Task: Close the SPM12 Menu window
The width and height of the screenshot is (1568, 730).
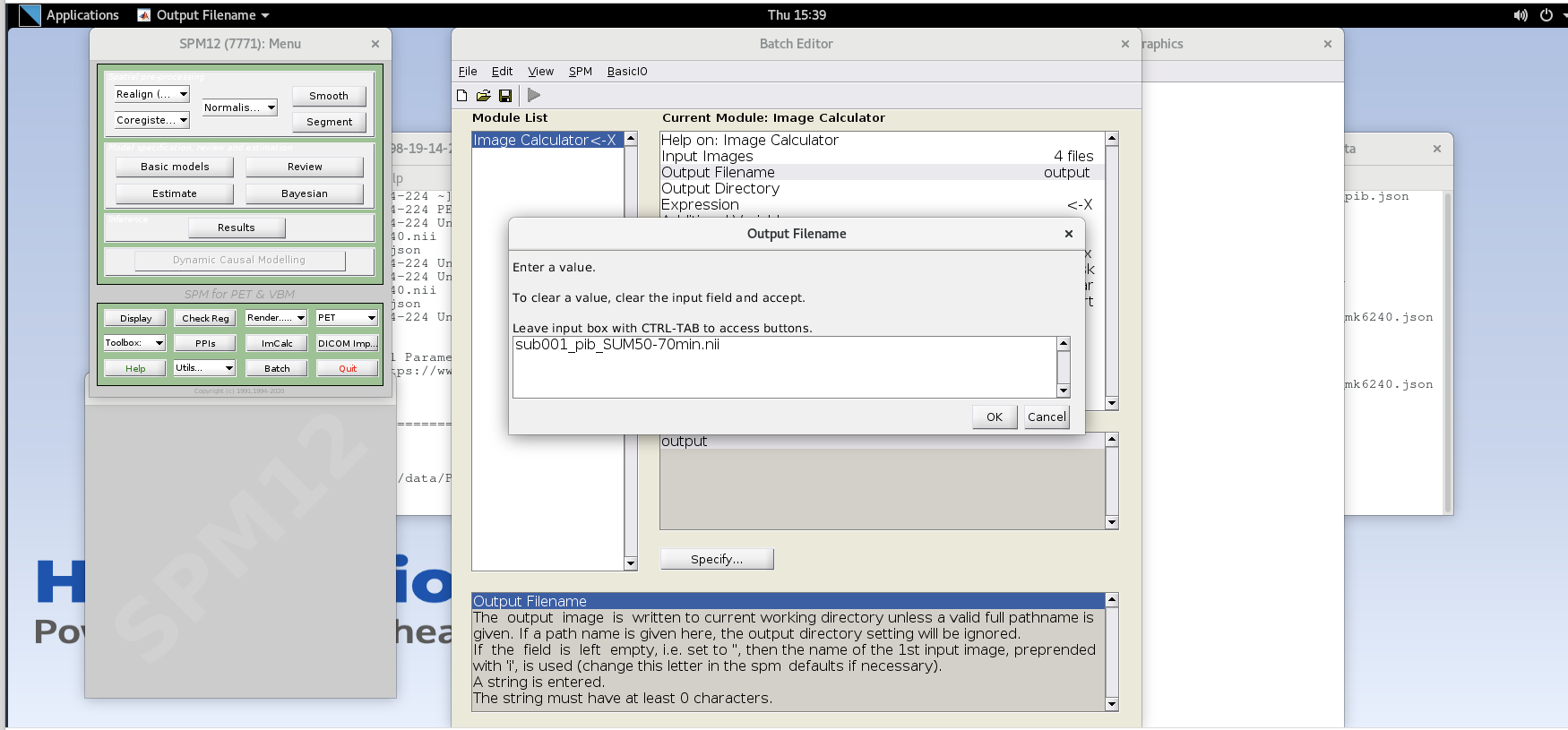Action: click(x=375, y=44)
